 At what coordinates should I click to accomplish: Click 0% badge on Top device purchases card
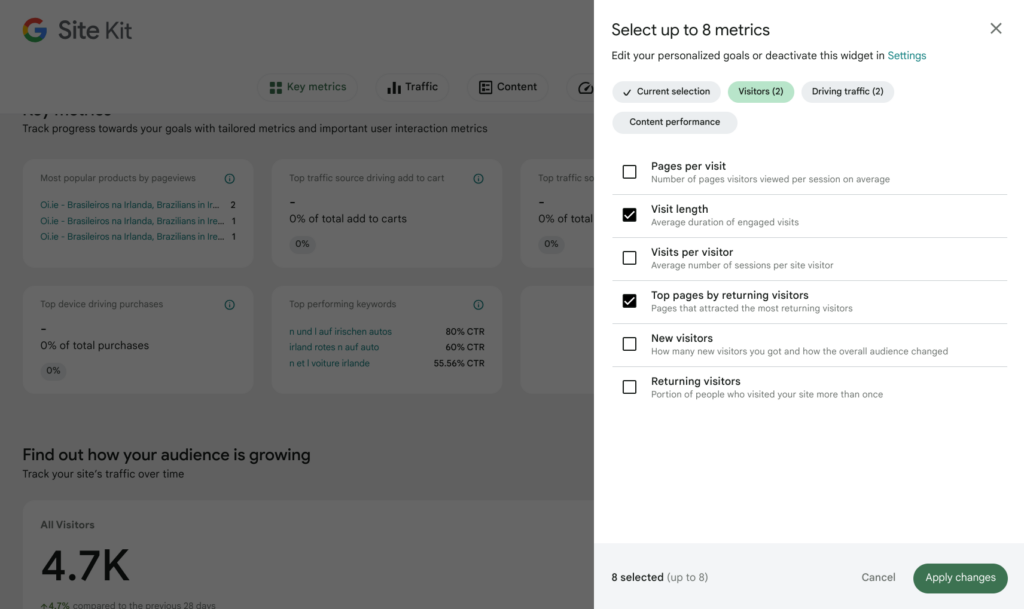[x=53, y=371]
